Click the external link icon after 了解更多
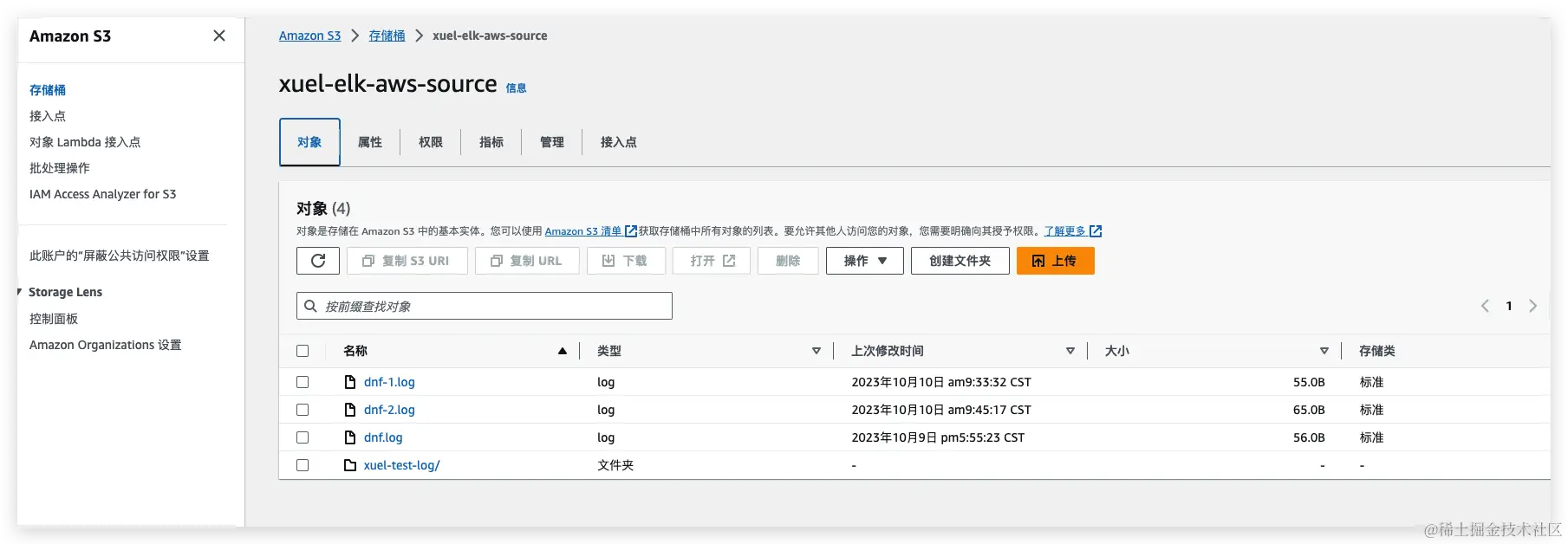The image size is (1568, 544). click(x=1096, y=231)
